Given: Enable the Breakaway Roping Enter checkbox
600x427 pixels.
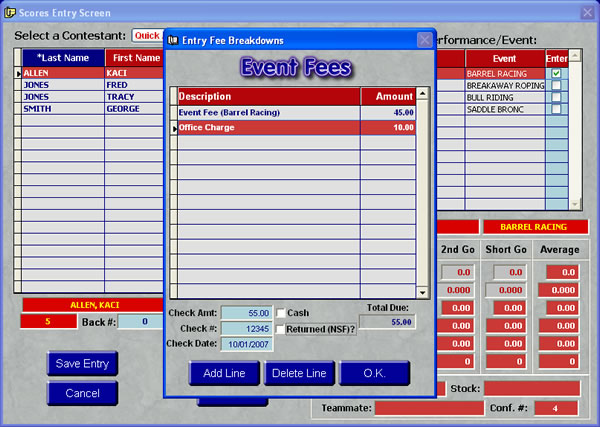Looking at the screenshot, I should 556,86.
